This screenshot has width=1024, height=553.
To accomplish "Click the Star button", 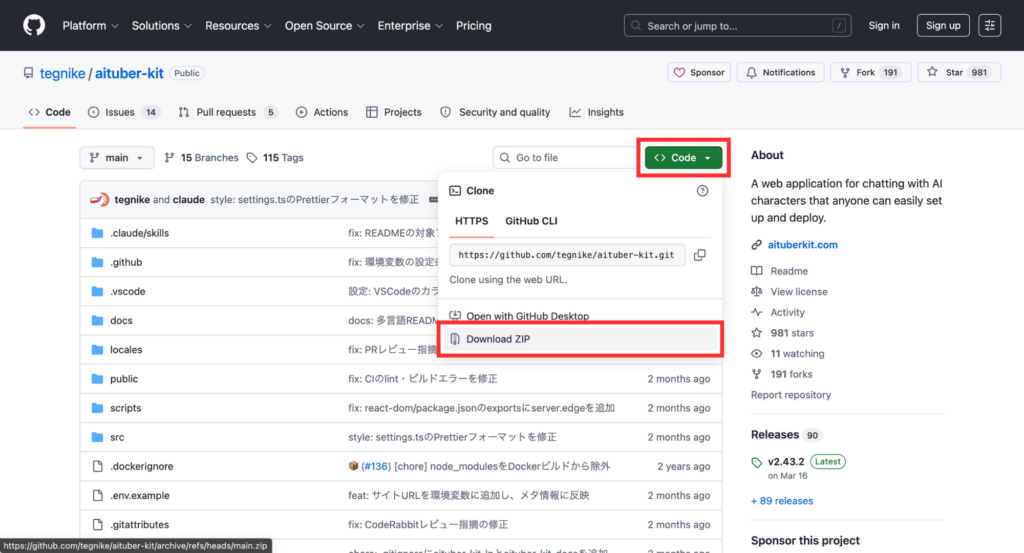I will tap(959, 72).
